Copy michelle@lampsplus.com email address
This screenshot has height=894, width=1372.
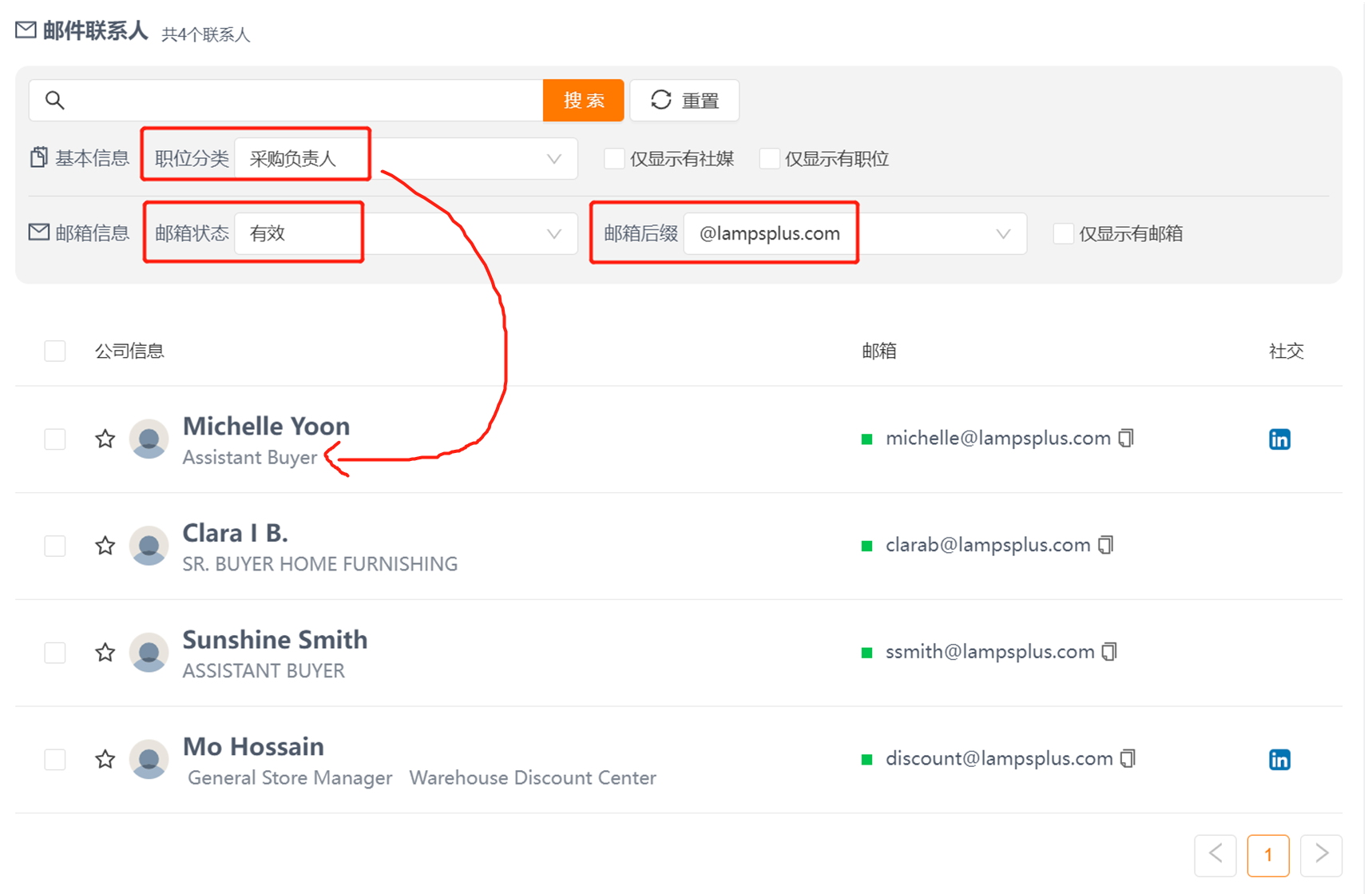coord(1126,438)
